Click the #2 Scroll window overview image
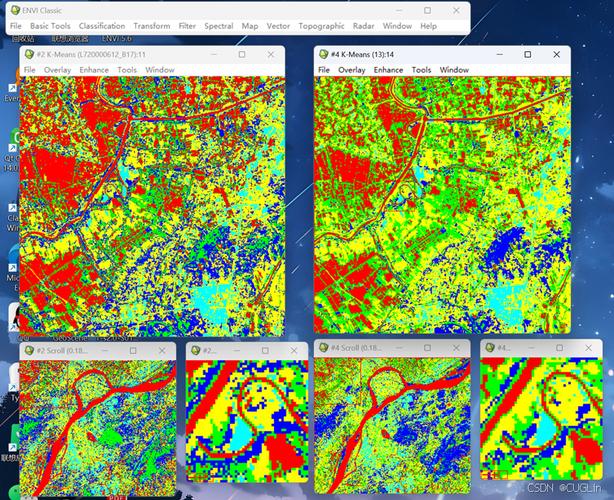 (98, 428)
